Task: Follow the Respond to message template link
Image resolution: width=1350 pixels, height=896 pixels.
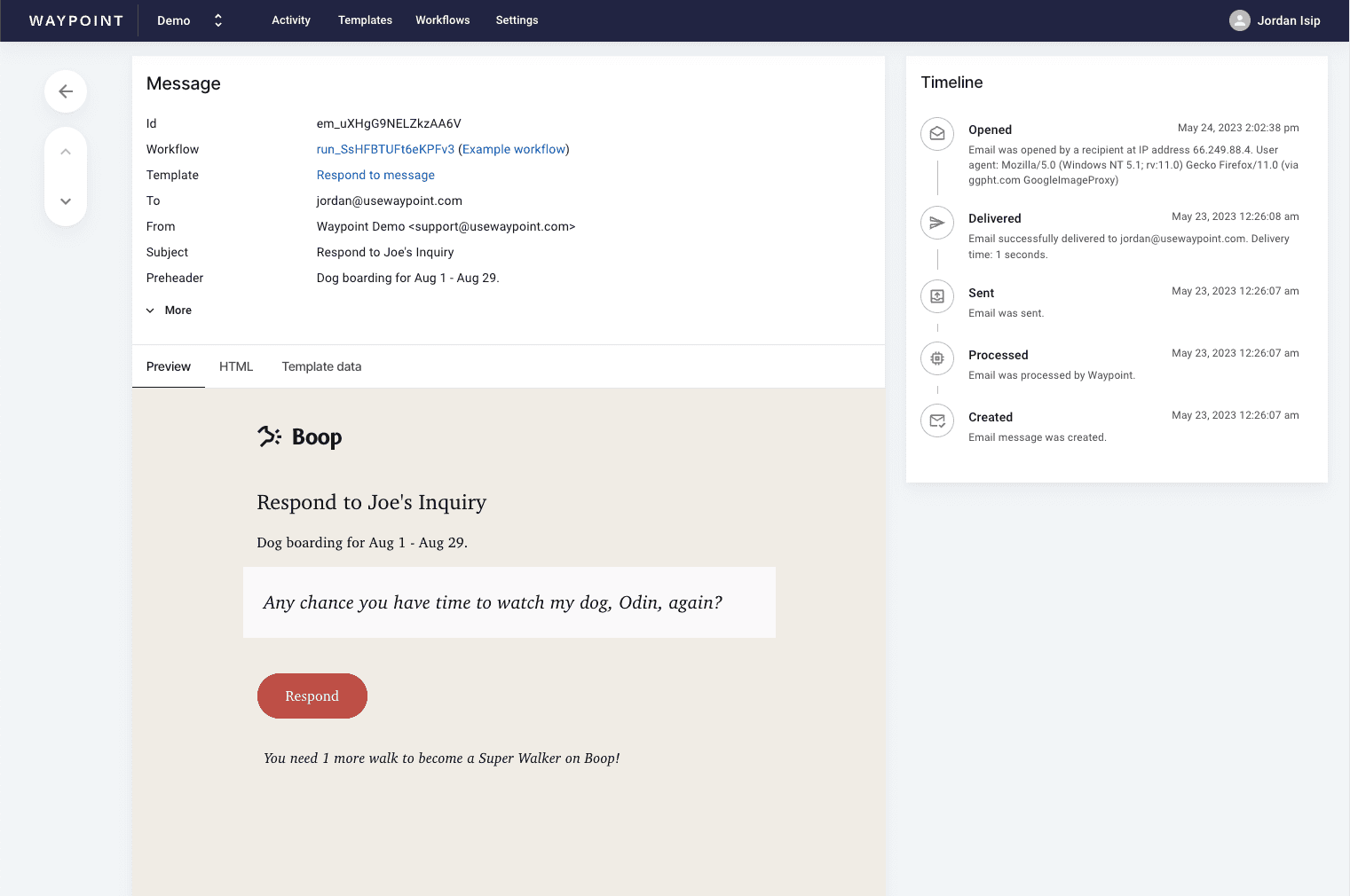Action: (x=375, y=175)
